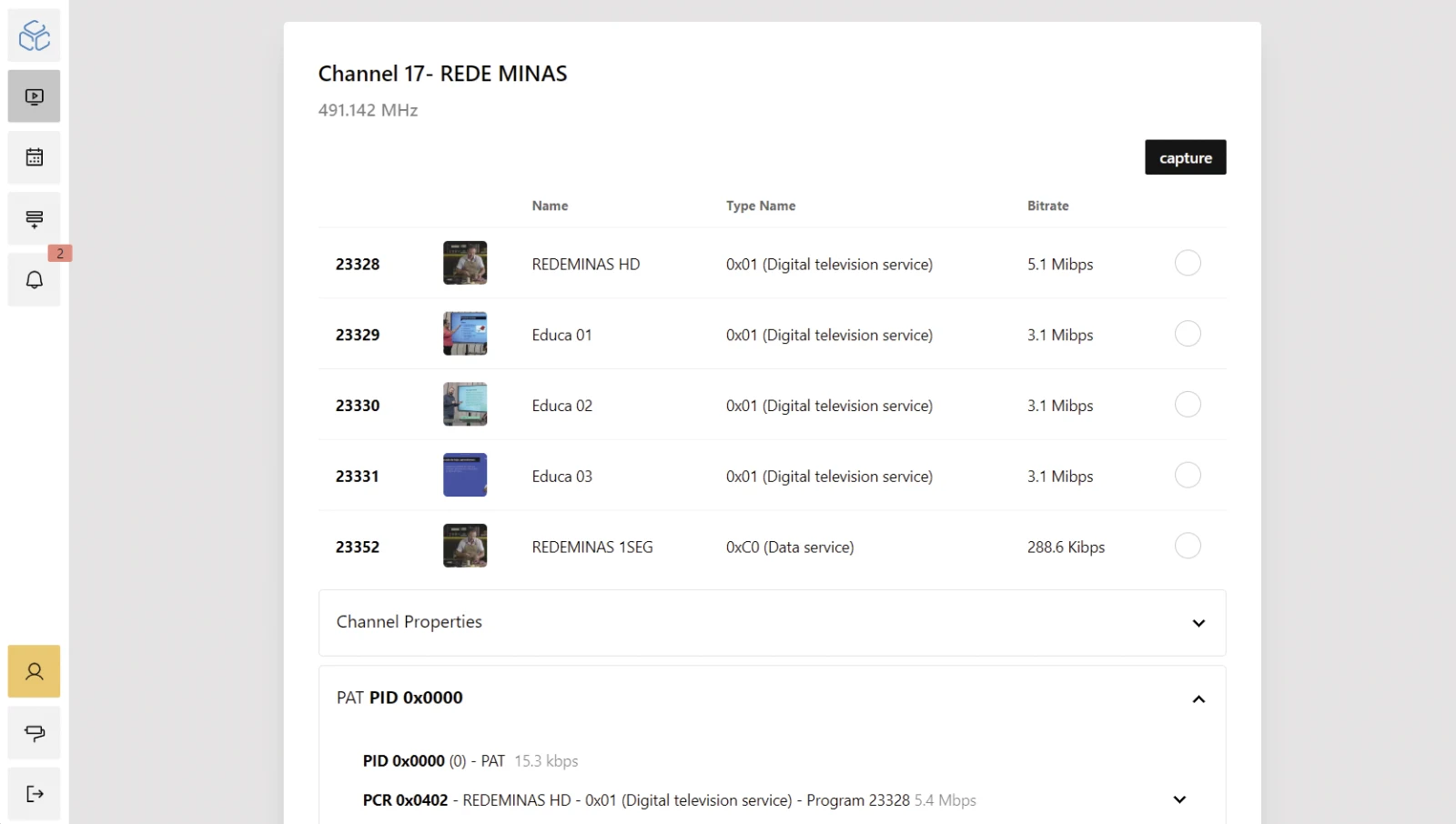Click the Type Name column header
Image resolution: width=1456 pixels, height=824 pixels.
[x=761, y=206]
